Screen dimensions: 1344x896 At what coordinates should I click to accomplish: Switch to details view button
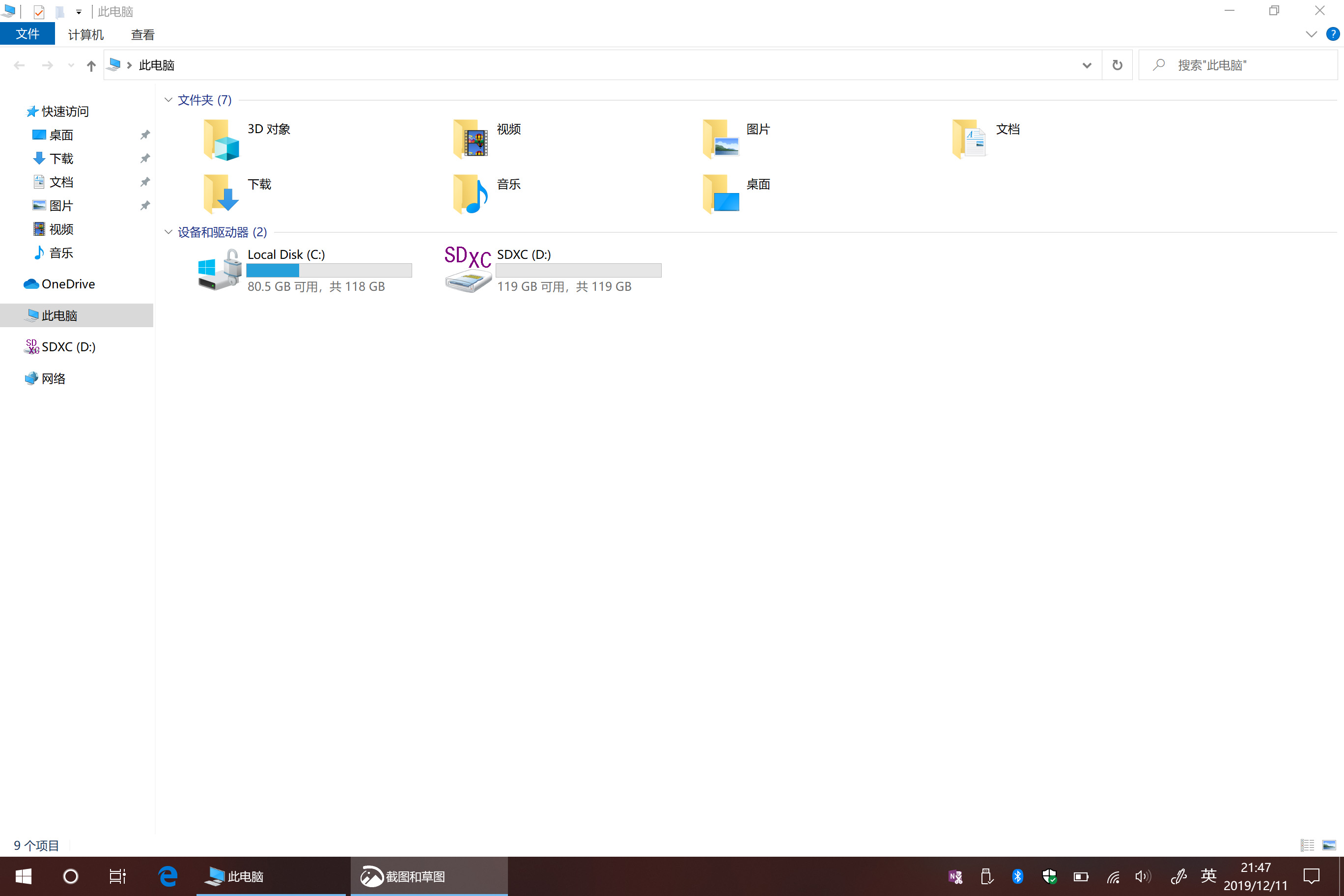1308,845
